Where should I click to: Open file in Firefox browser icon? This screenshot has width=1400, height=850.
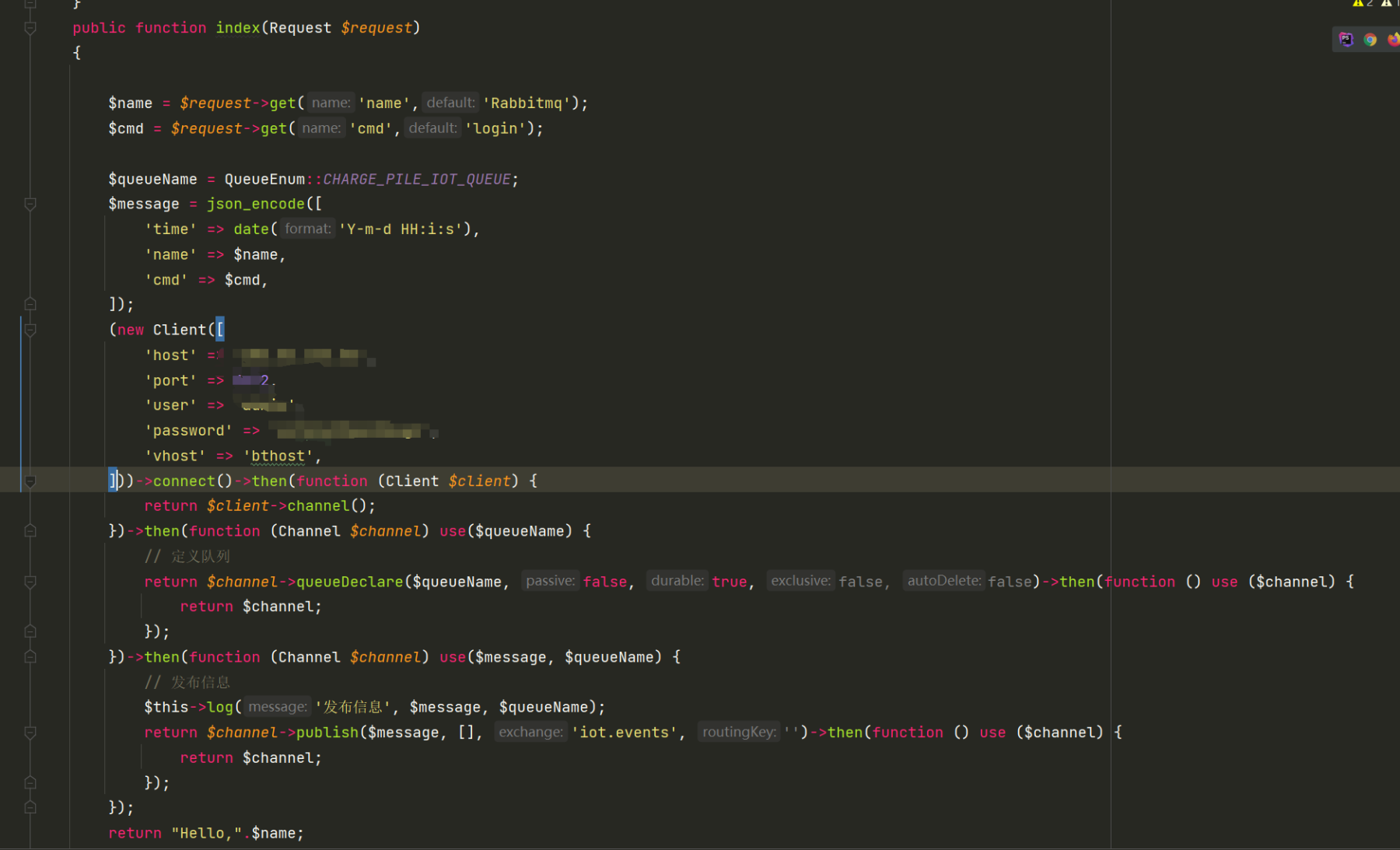pyautogui.click(x=1394, y=39)
